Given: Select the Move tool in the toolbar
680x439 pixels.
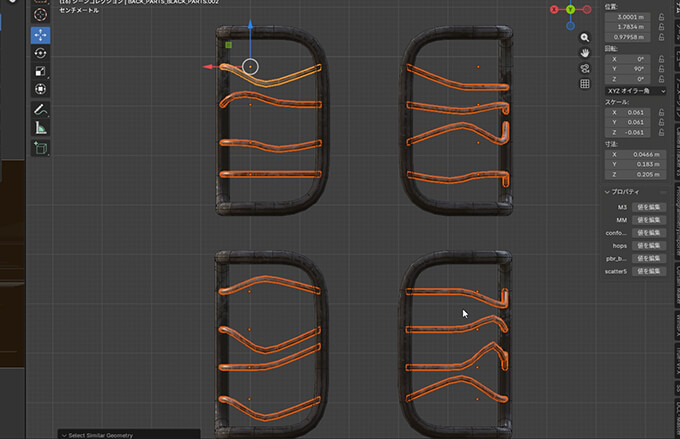Looking at the screenshot, I should click(41, 35).
